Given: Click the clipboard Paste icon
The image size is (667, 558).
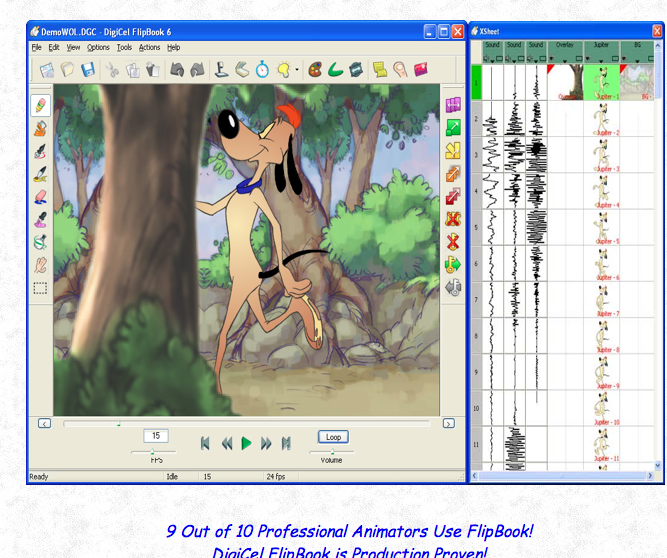Looking at the screenshot, I should click(x=153, y=69).
